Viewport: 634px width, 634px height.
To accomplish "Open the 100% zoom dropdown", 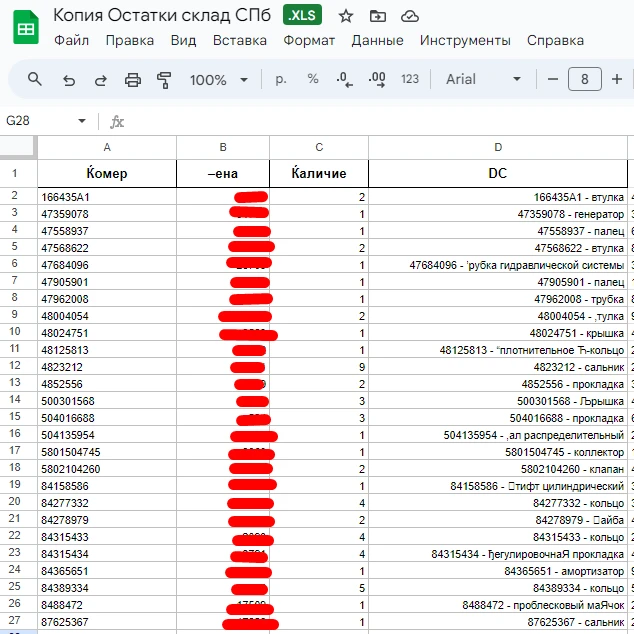I will tap(219, 80).
